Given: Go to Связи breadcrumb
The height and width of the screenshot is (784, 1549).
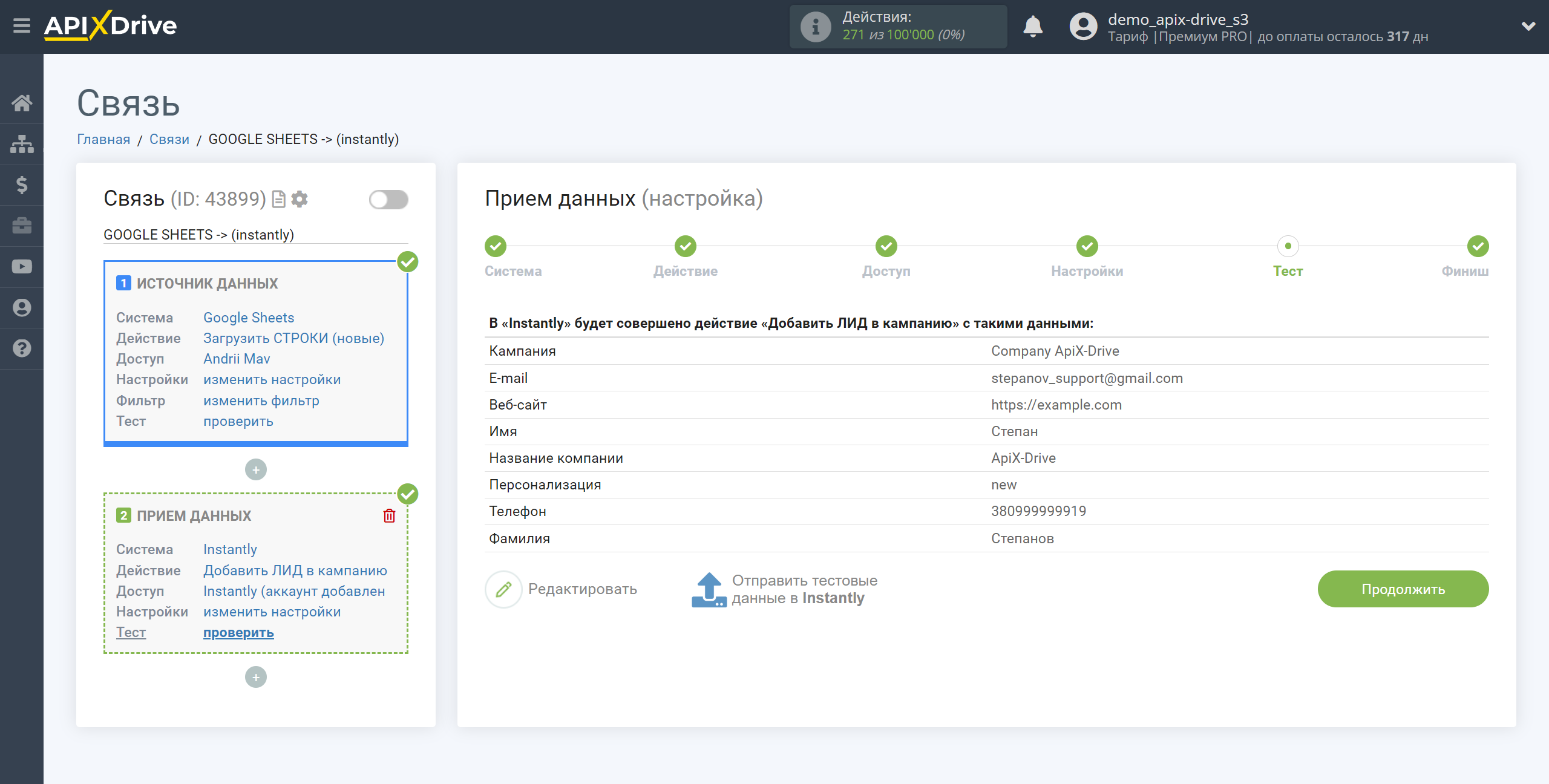Looking at the screenshot, I should [169, 139].
